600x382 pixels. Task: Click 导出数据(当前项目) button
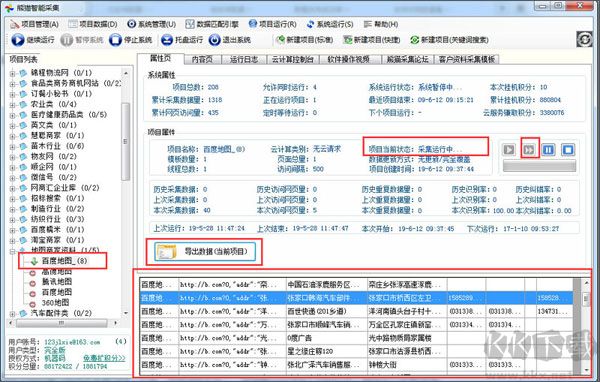point(205,251)
